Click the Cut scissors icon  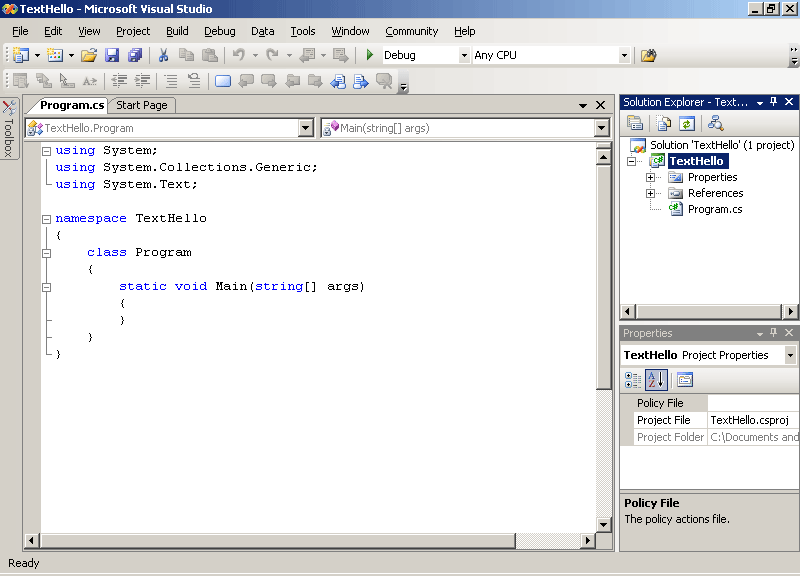(163, 55)
